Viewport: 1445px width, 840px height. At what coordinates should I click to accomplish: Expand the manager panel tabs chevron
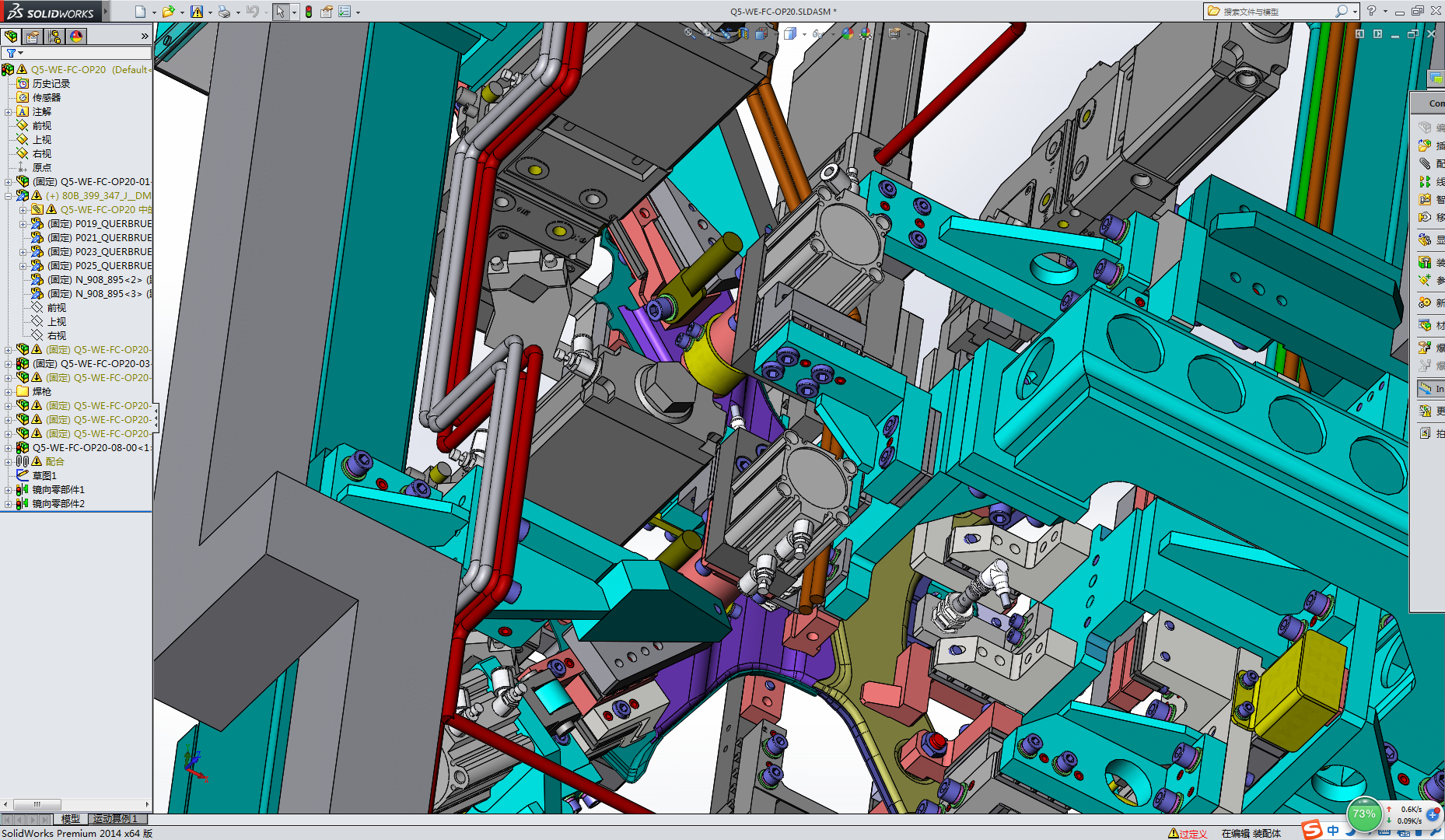(x=145, y=37)
